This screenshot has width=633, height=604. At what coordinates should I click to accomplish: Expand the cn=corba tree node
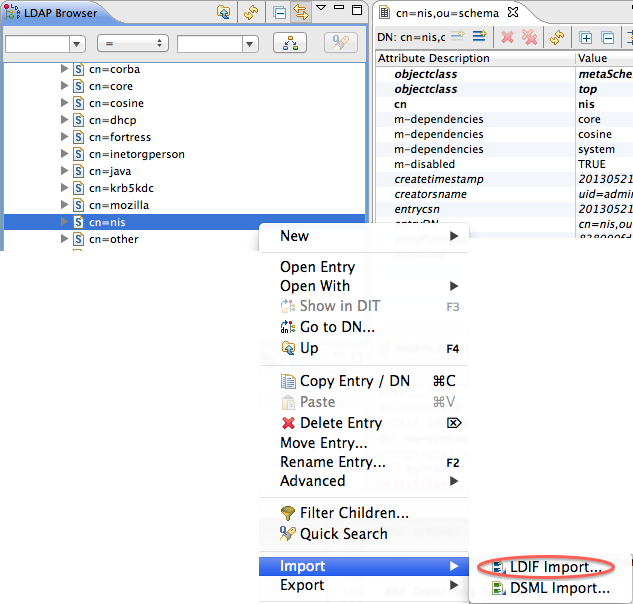tap(65, 69)
